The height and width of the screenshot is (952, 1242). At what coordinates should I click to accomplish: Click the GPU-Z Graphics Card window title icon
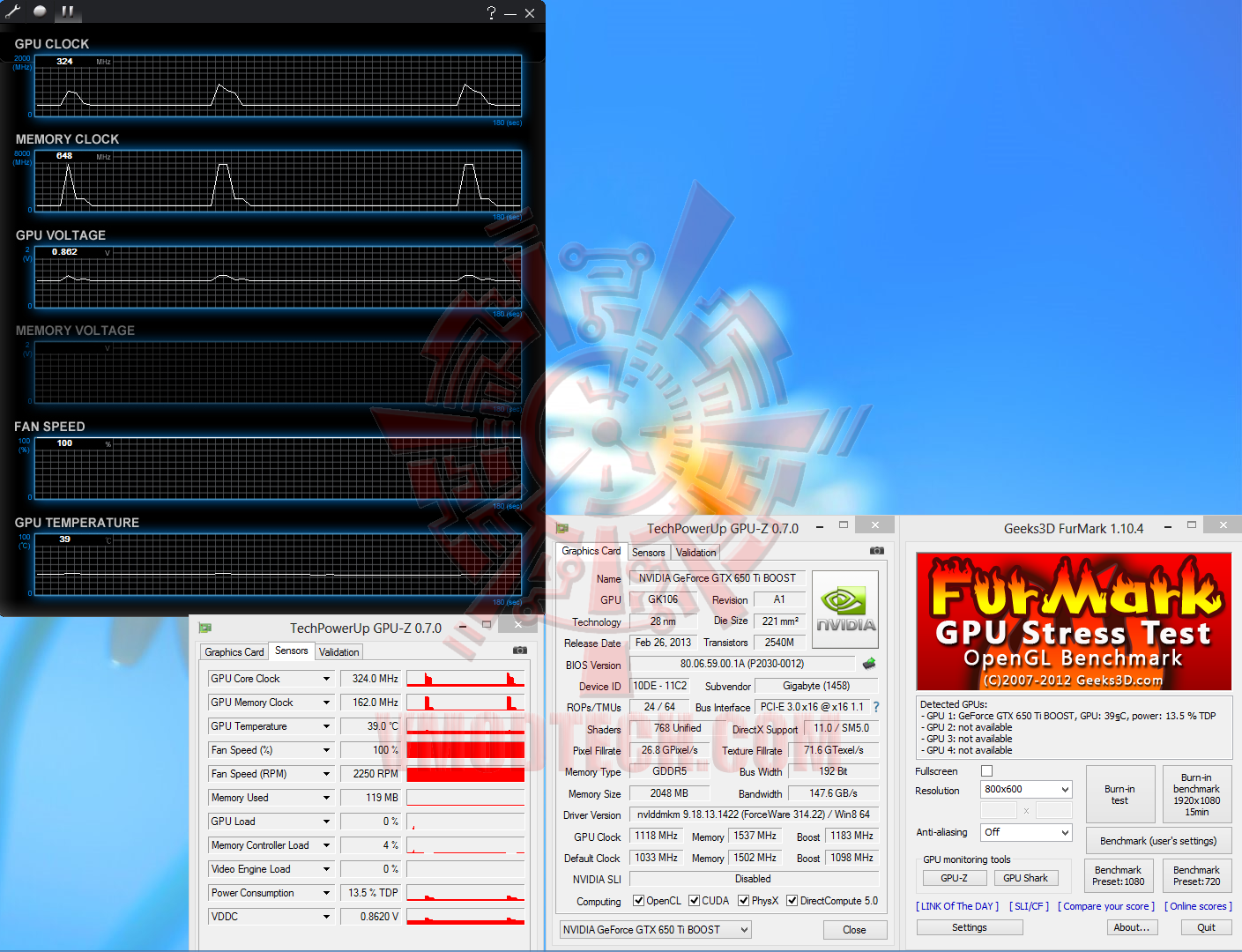point(562,528)
